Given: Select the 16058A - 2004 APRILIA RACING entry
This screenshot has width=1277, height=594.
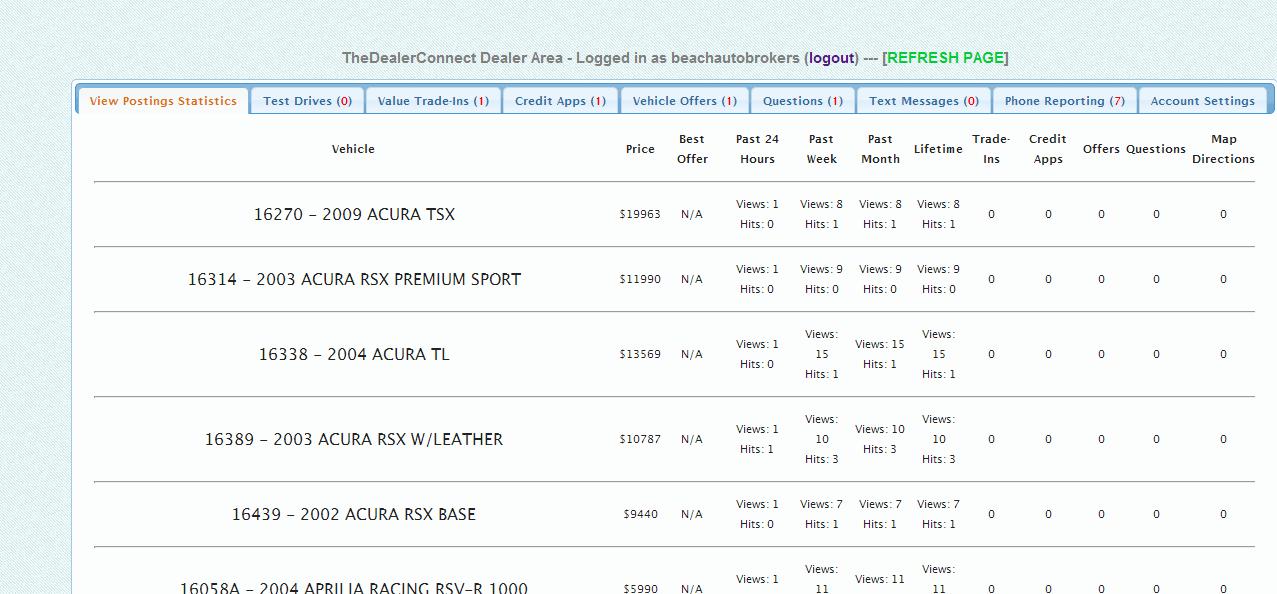Looking at the screenshot, I should pos(354,588).
